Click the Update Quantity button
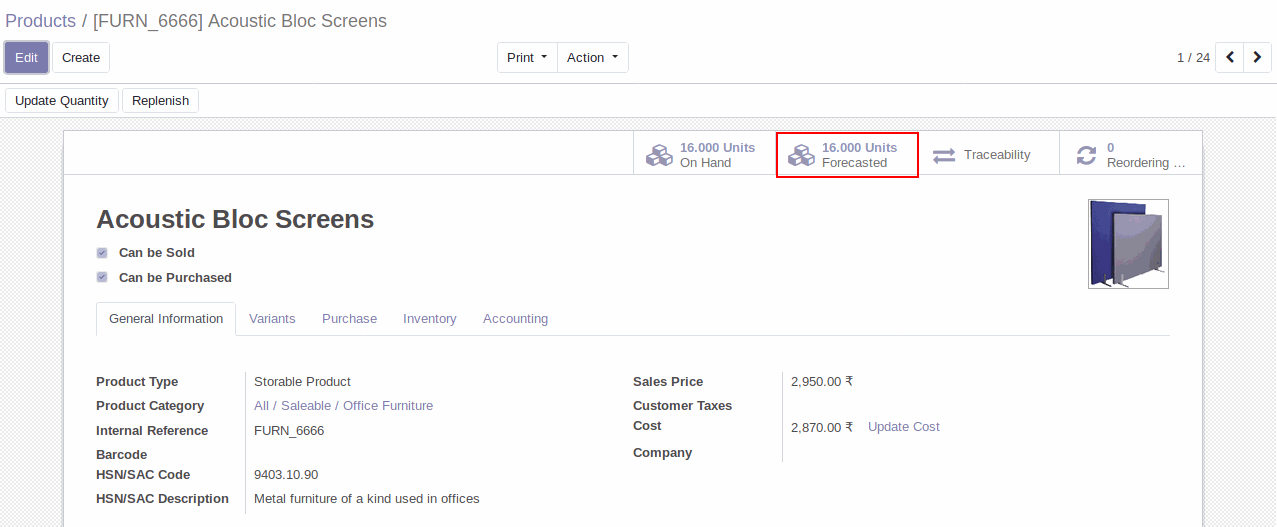This screenshot has width=1277, height=527. click(62, 100)
